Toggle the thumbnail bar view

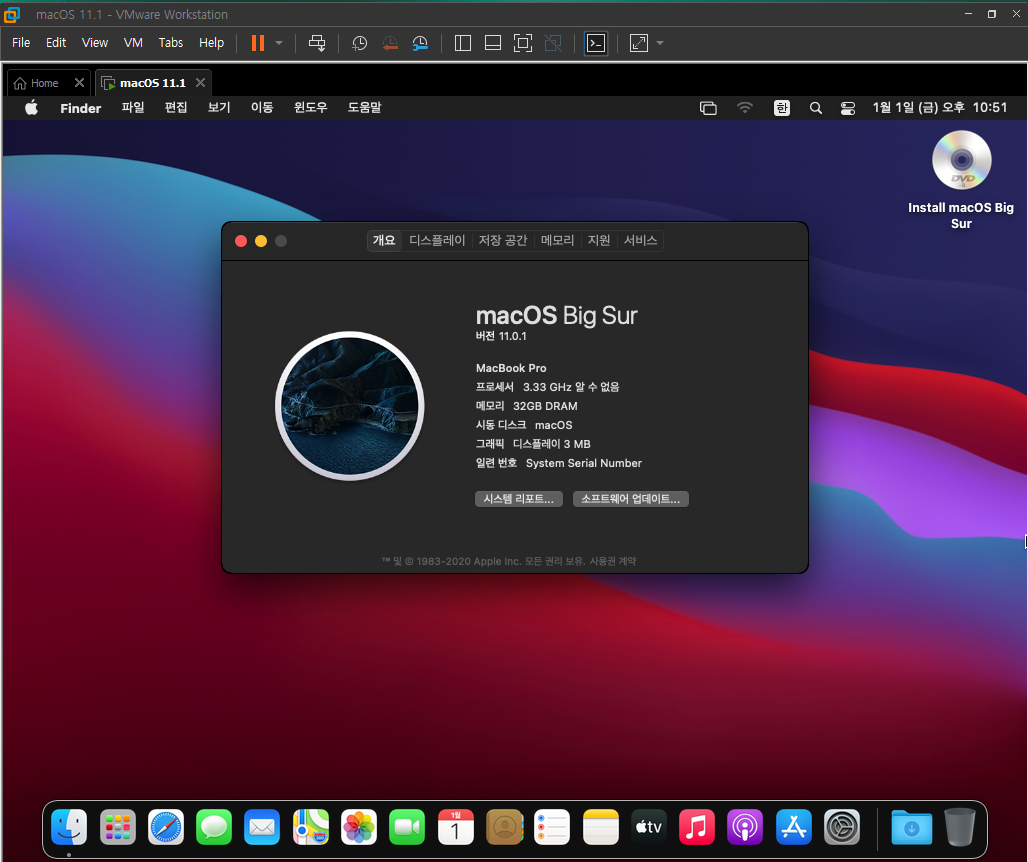pyautogui.click(x=492, y=43)
